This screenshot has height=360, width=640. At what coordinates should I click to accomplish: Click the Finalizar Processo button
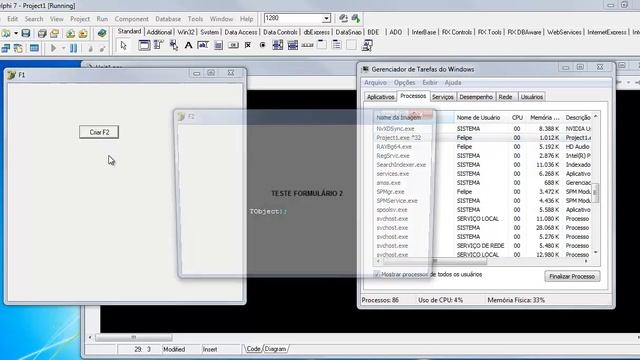click(x=572, y=276)
